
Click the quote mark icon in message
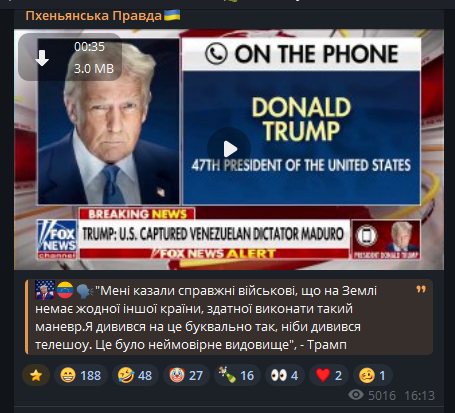click(421, 289)
